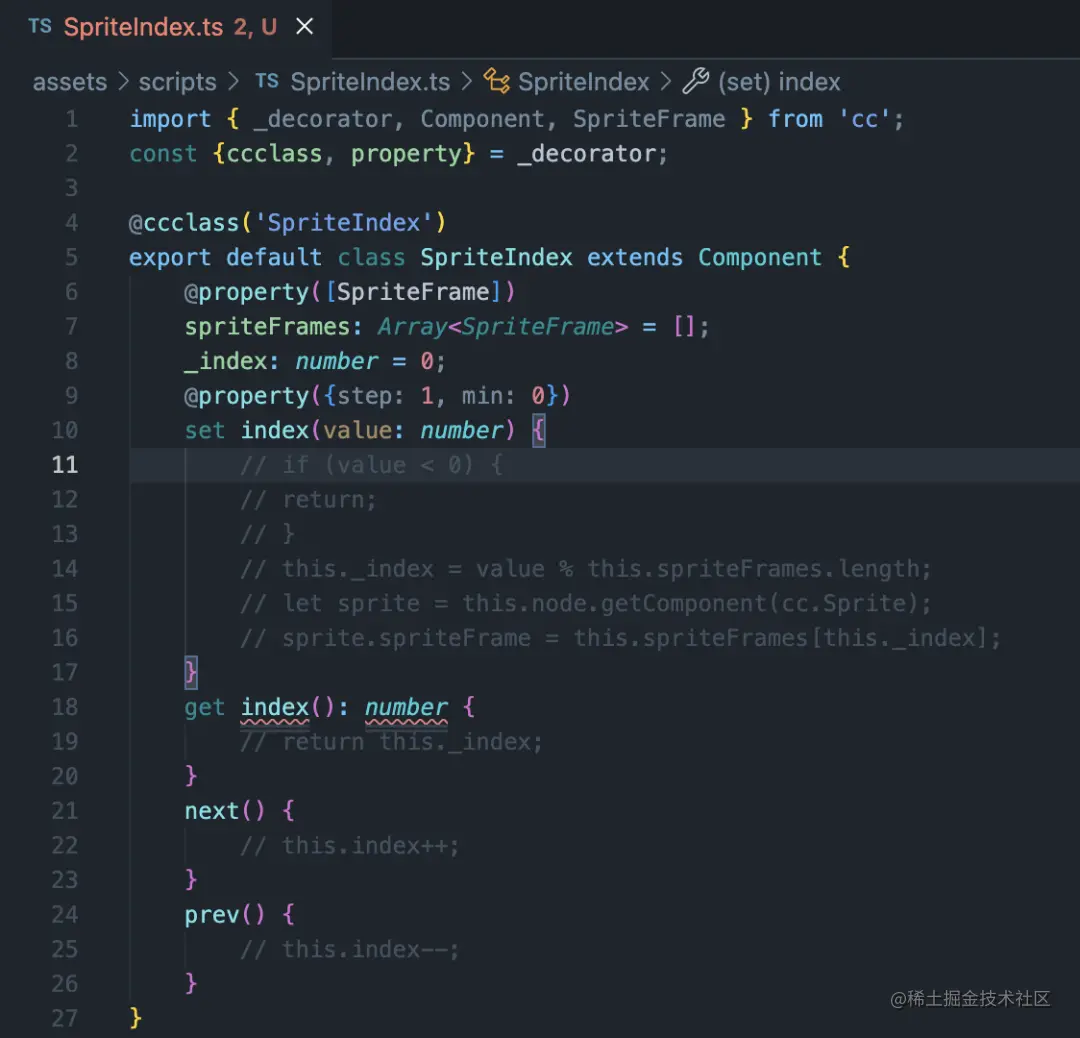
Task: Click comment with 'this._index = value %'
Action: [585, 569]
